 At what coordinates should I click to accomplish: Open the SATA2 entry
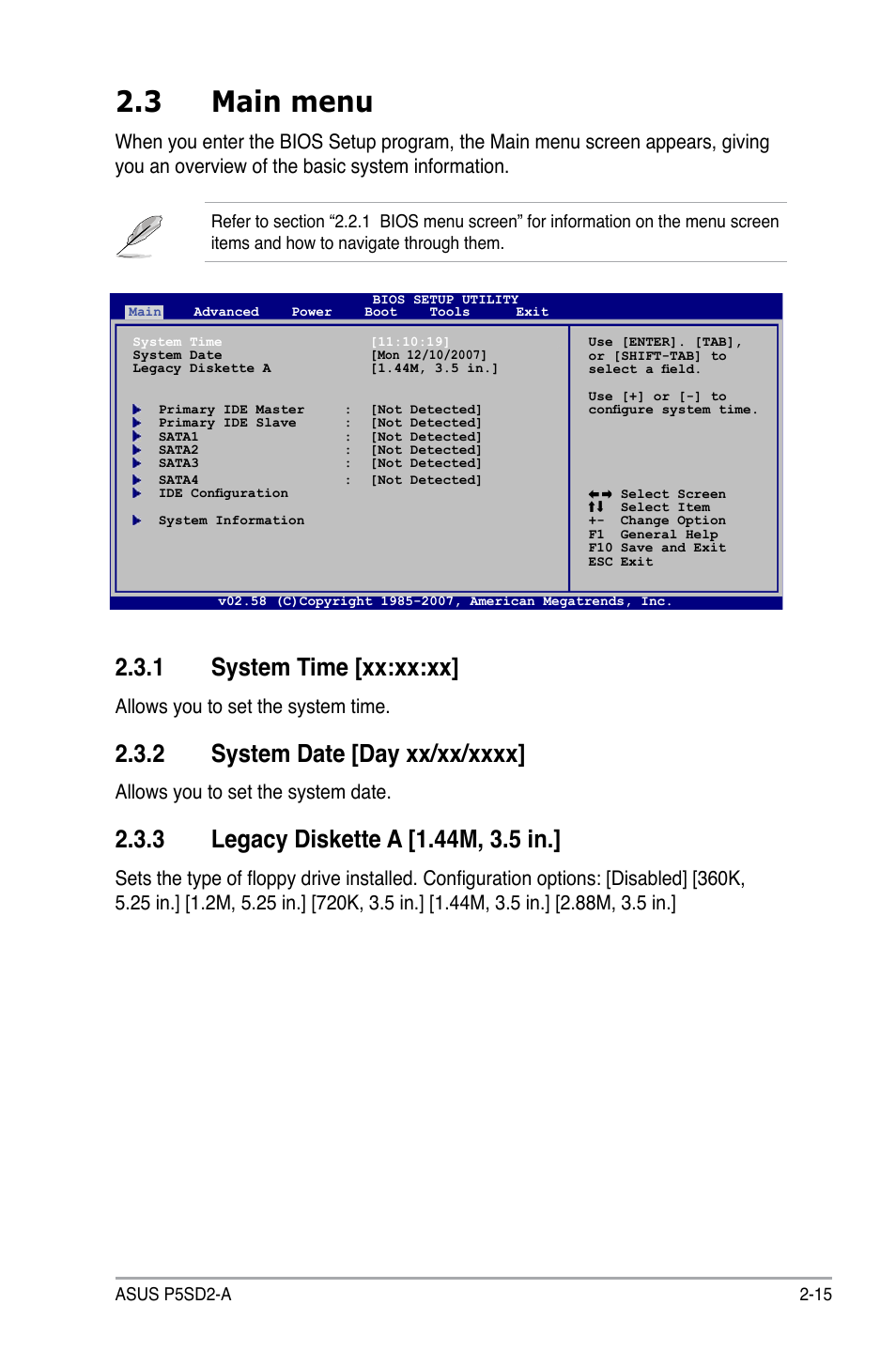pos(178,450)
